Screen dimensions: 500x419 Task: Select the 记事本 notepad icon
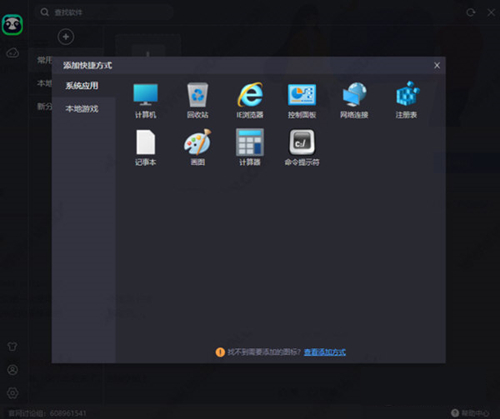(x=146, y=142)
